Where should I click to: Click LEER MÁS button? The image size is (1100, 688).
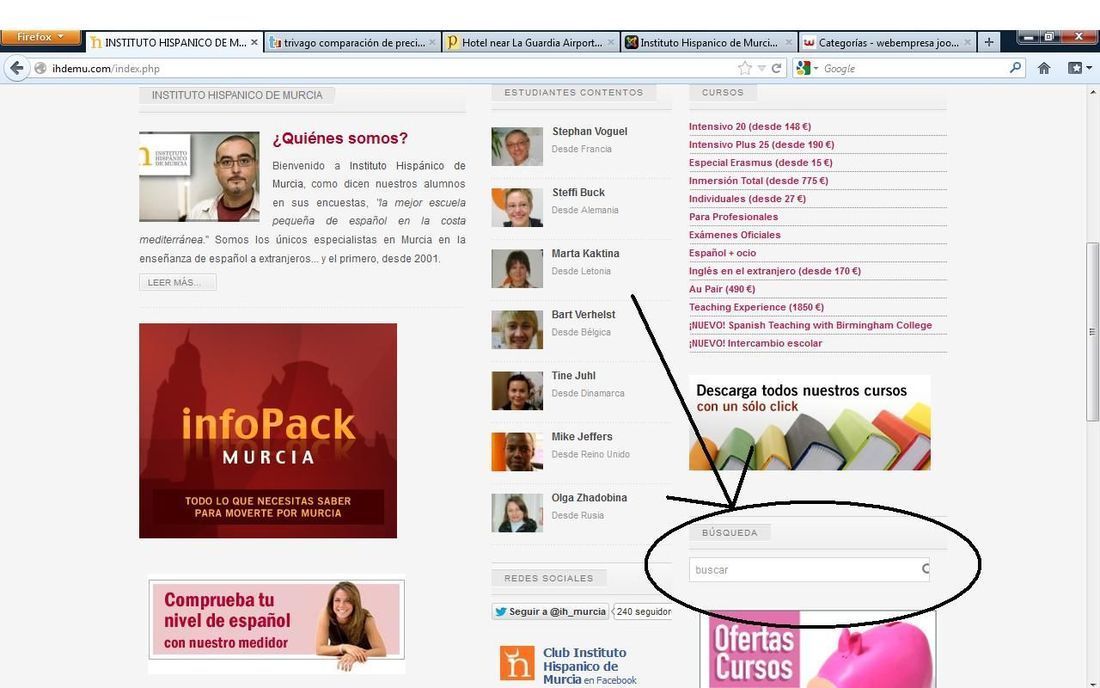(x=177, y=282)
